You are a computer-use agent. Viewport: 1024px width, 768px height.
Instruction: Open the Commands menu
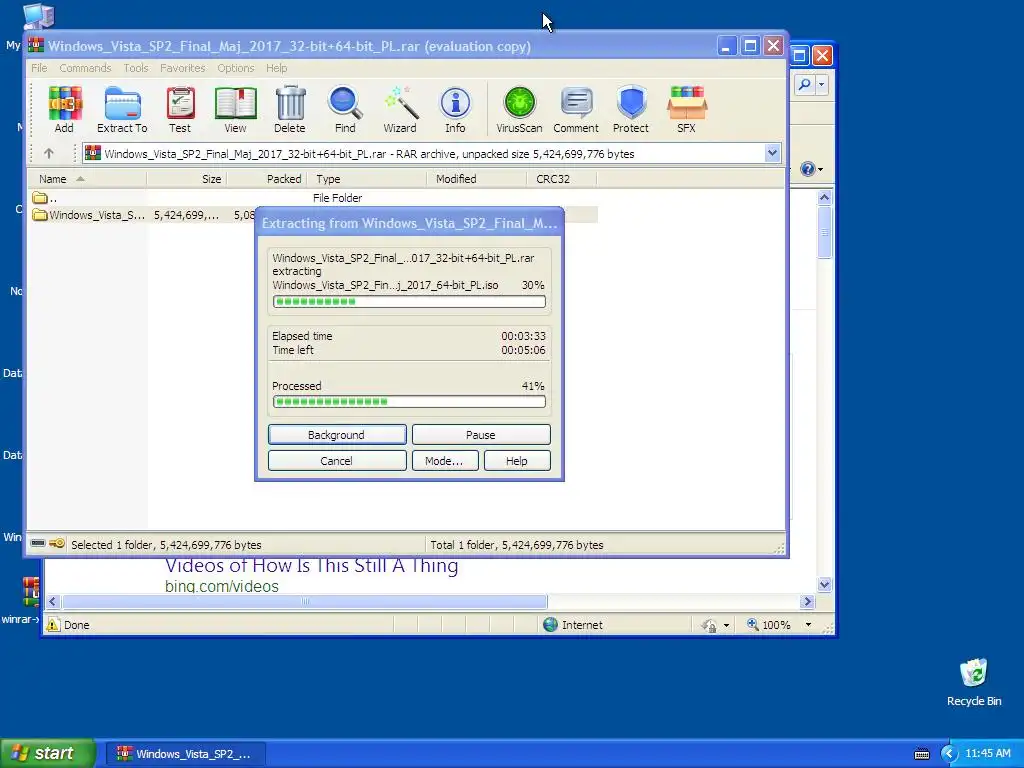point(85,68)
